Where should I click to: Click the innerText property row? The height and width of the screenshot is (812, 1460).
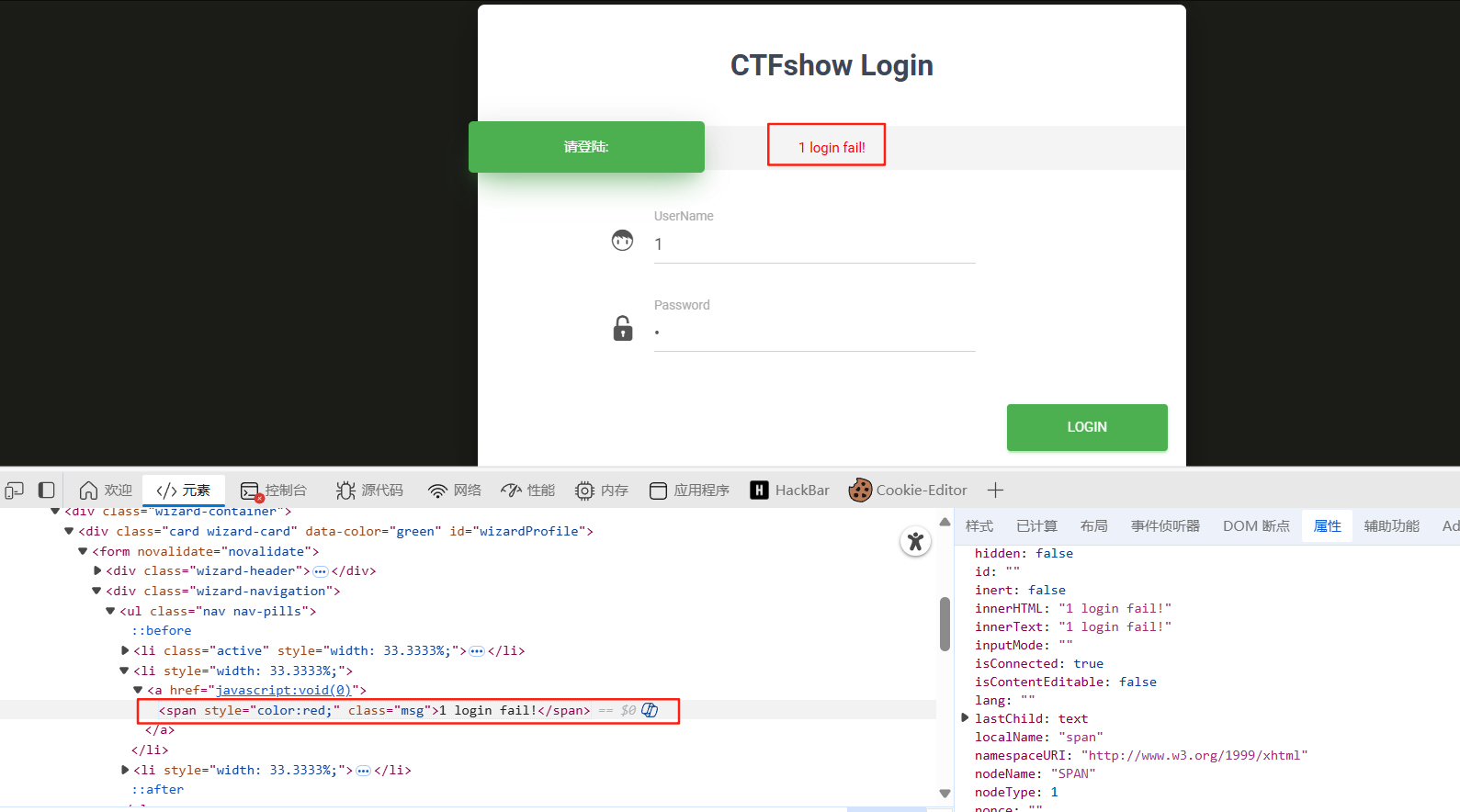coord(1073,626)
